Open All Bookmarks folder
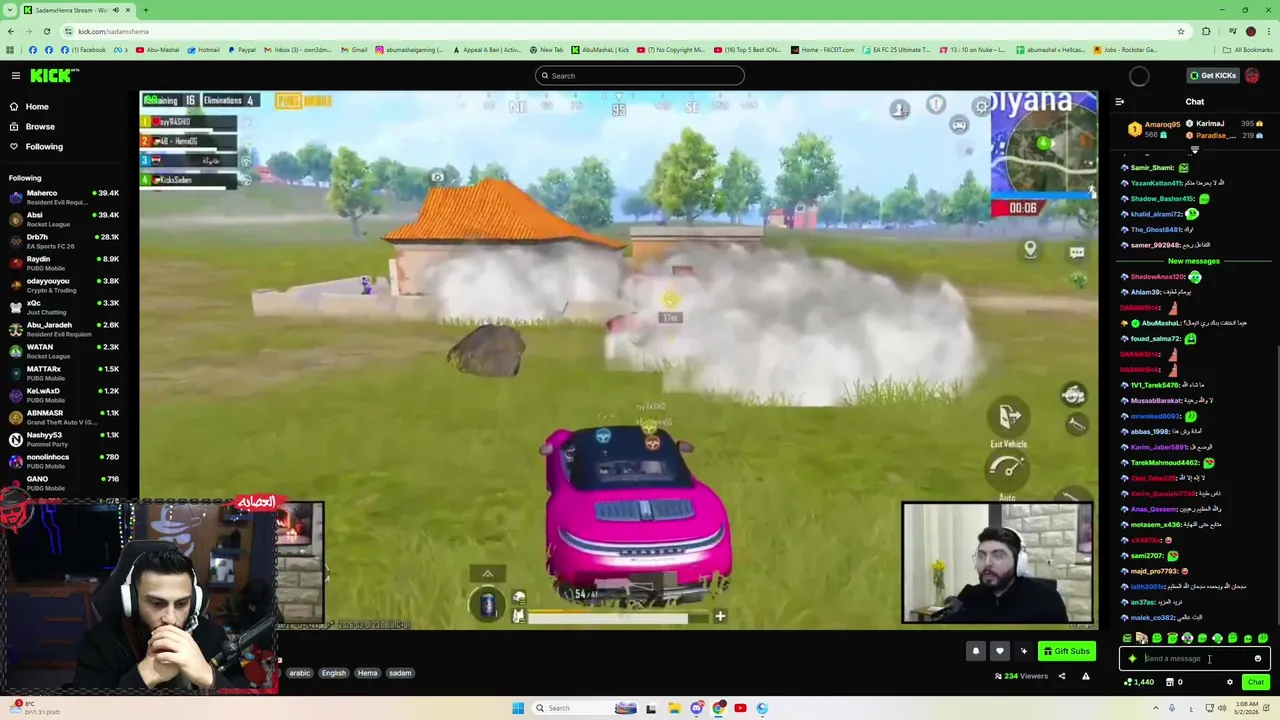Image resolution: width=1280 pixels, height=720 pixels. [x=1248, y=50]
